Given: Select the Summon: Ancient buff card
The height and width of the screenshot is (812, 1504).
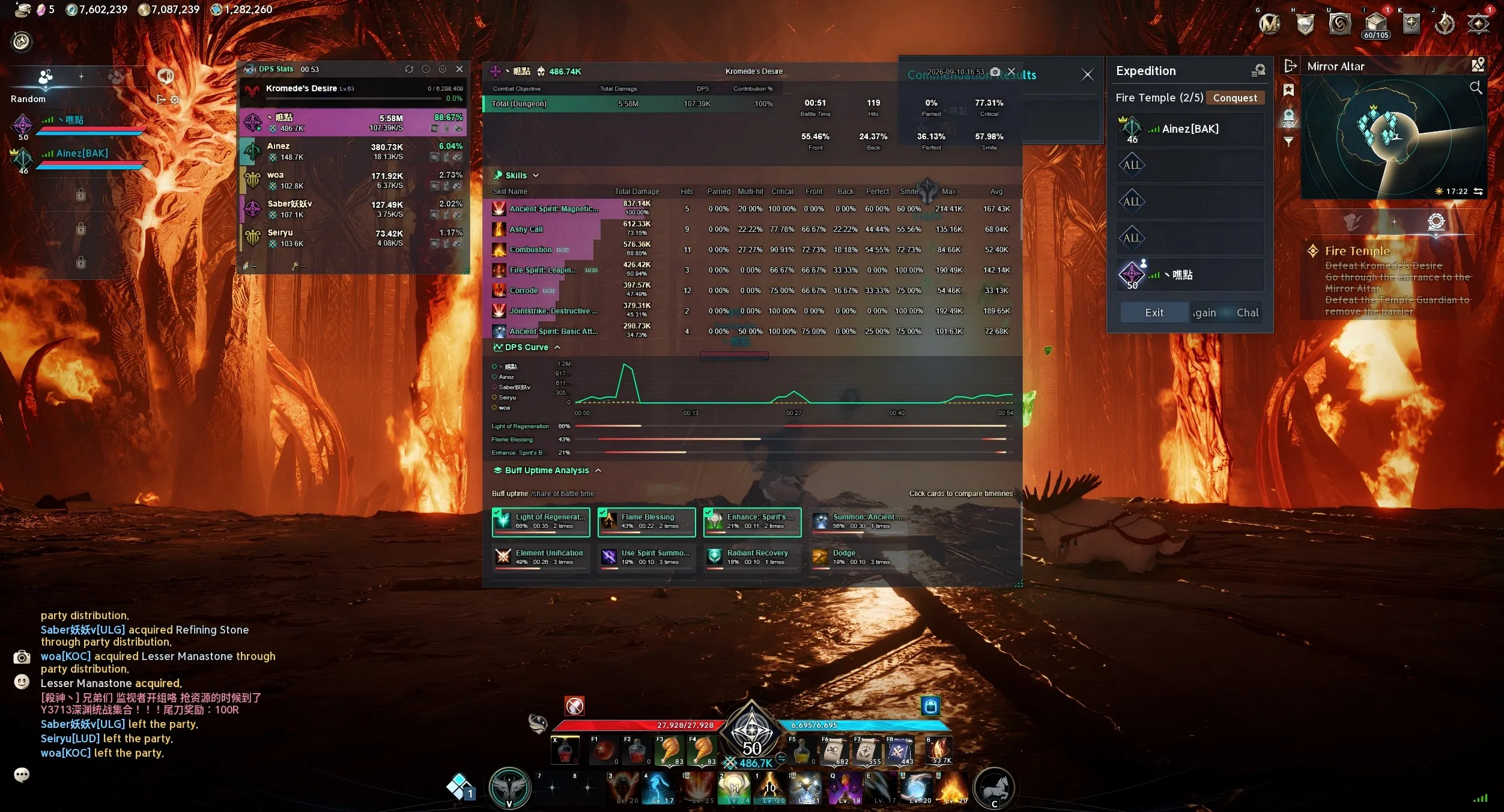Looking at the screenshot, I should point(858,522).
